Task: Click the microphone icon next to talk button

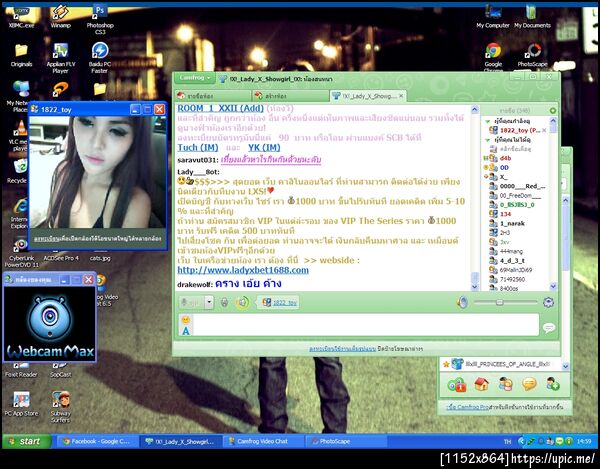Action: pyautogui.click(x=225, y=303)
